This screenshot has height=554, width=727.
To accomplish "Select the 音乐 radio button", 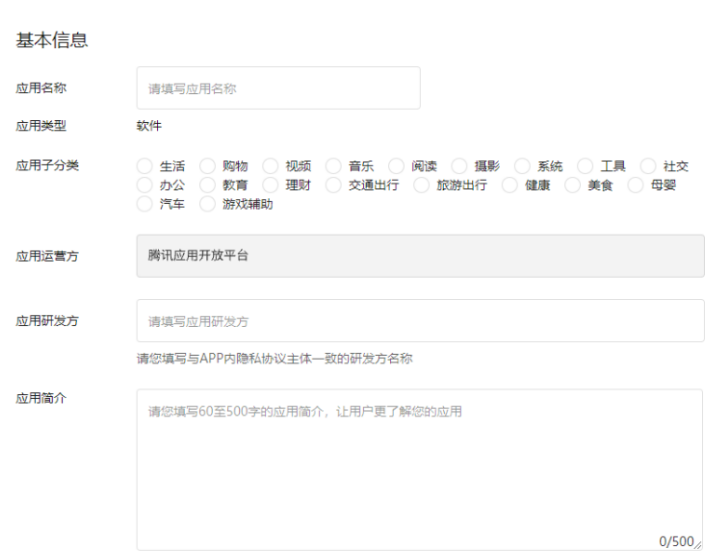I will (x=333, y=166).
